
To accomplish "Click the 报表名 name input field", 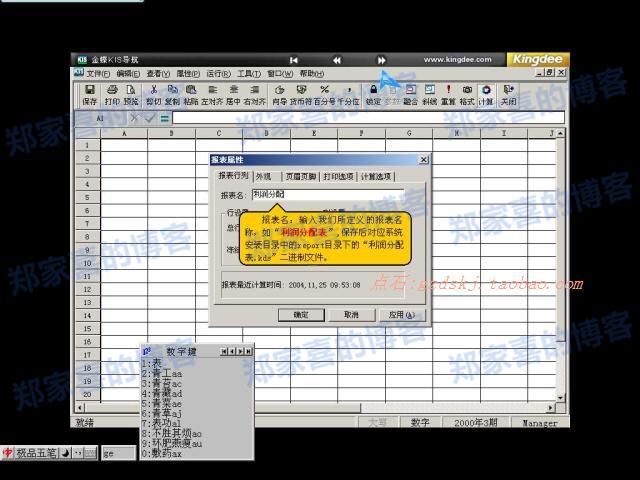I will [329, 194].
